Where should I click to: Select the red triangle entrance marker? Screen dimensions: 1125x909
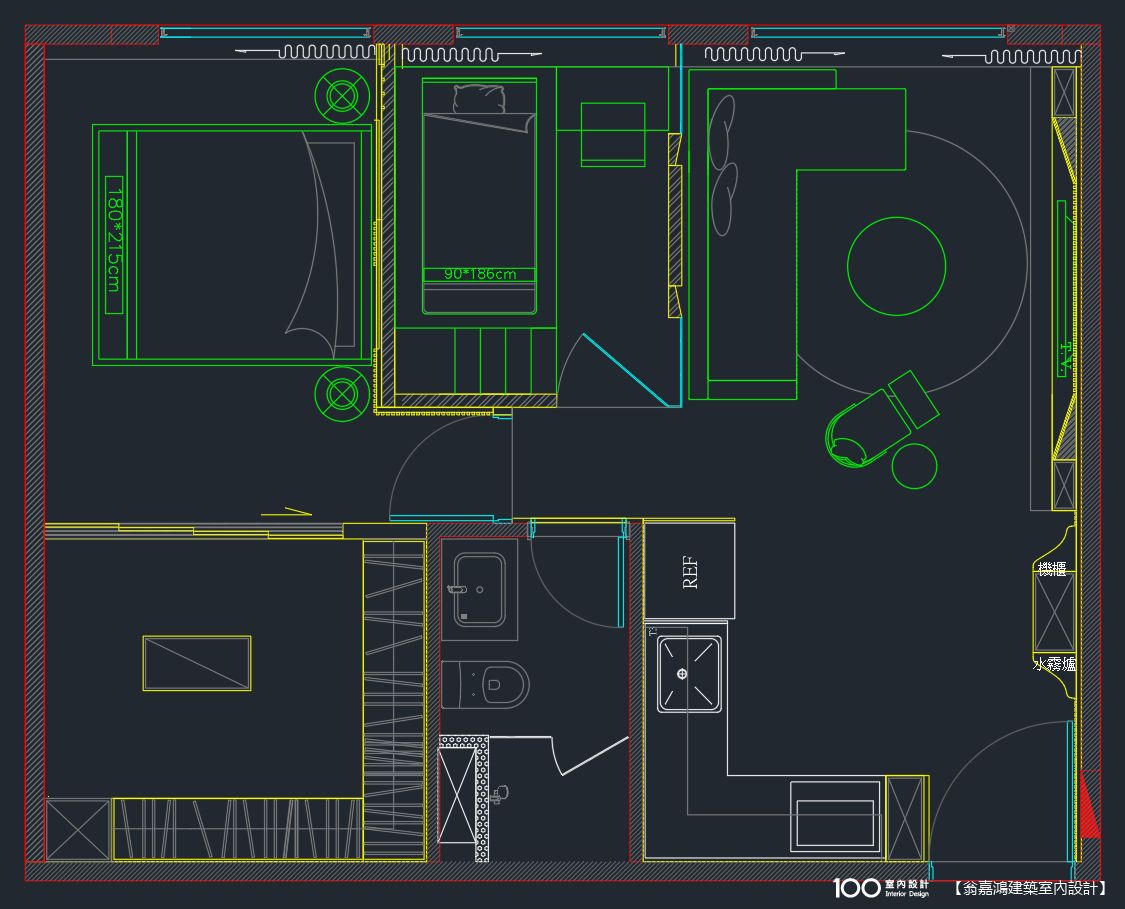(x=1089, y=806)
